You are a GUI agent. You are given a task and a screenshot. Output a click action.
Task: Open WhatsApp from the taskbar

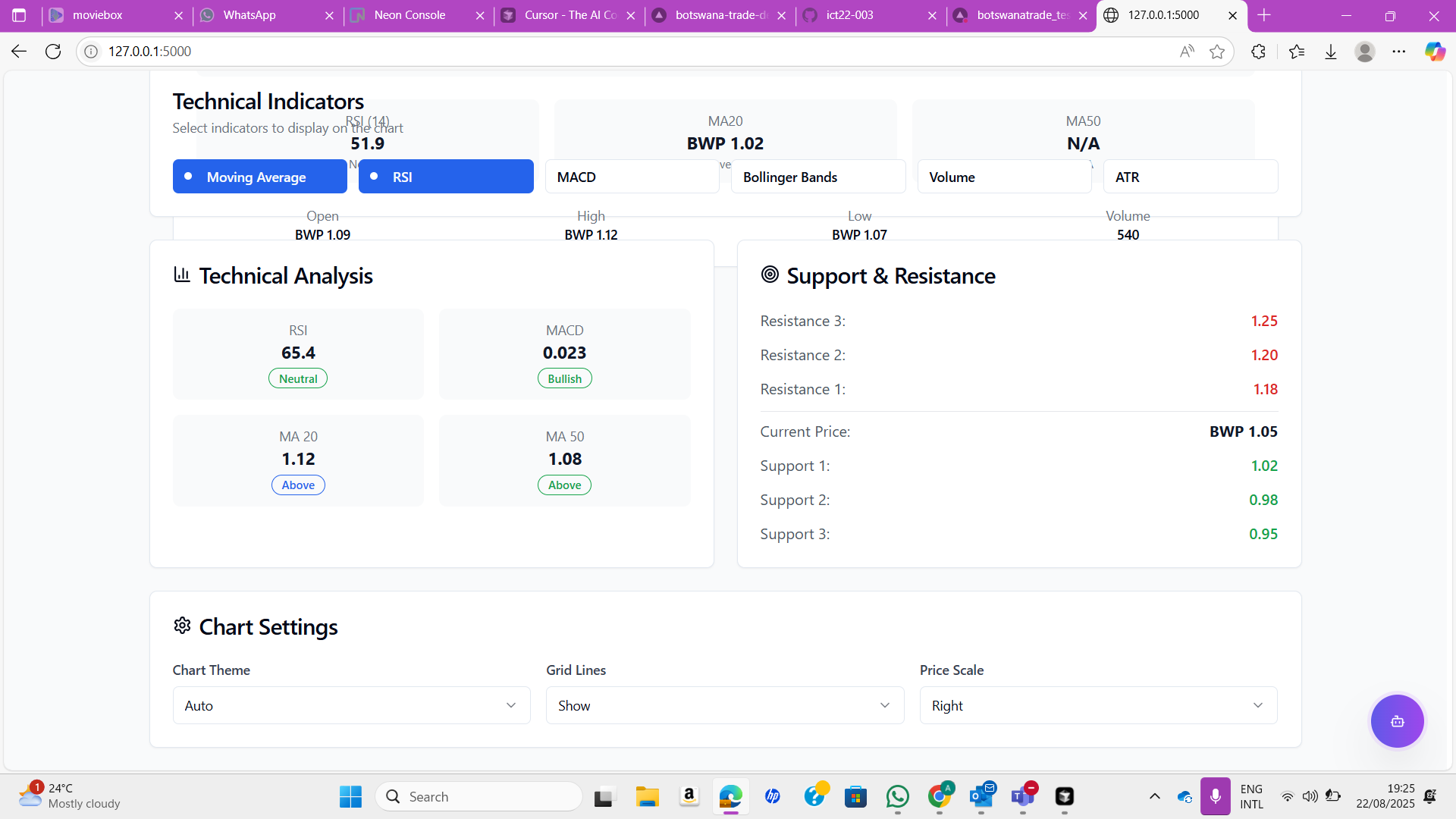tap(898, 796)
